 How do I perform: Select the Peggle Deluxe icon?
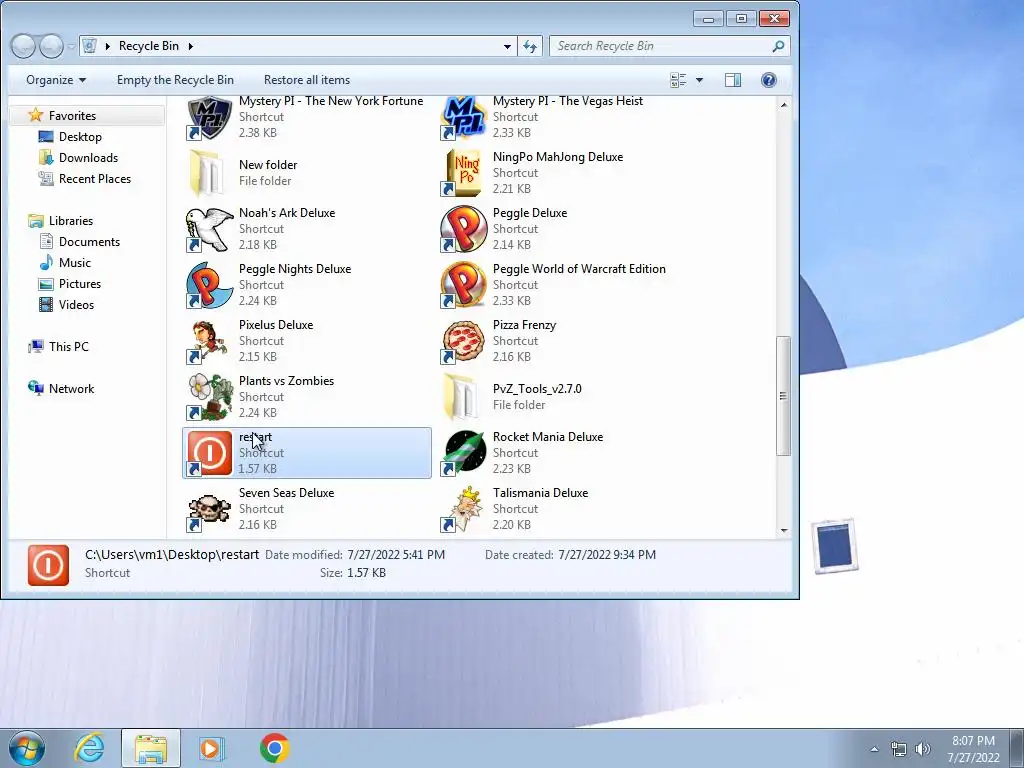pyautogui.click(x=463, y=229)
